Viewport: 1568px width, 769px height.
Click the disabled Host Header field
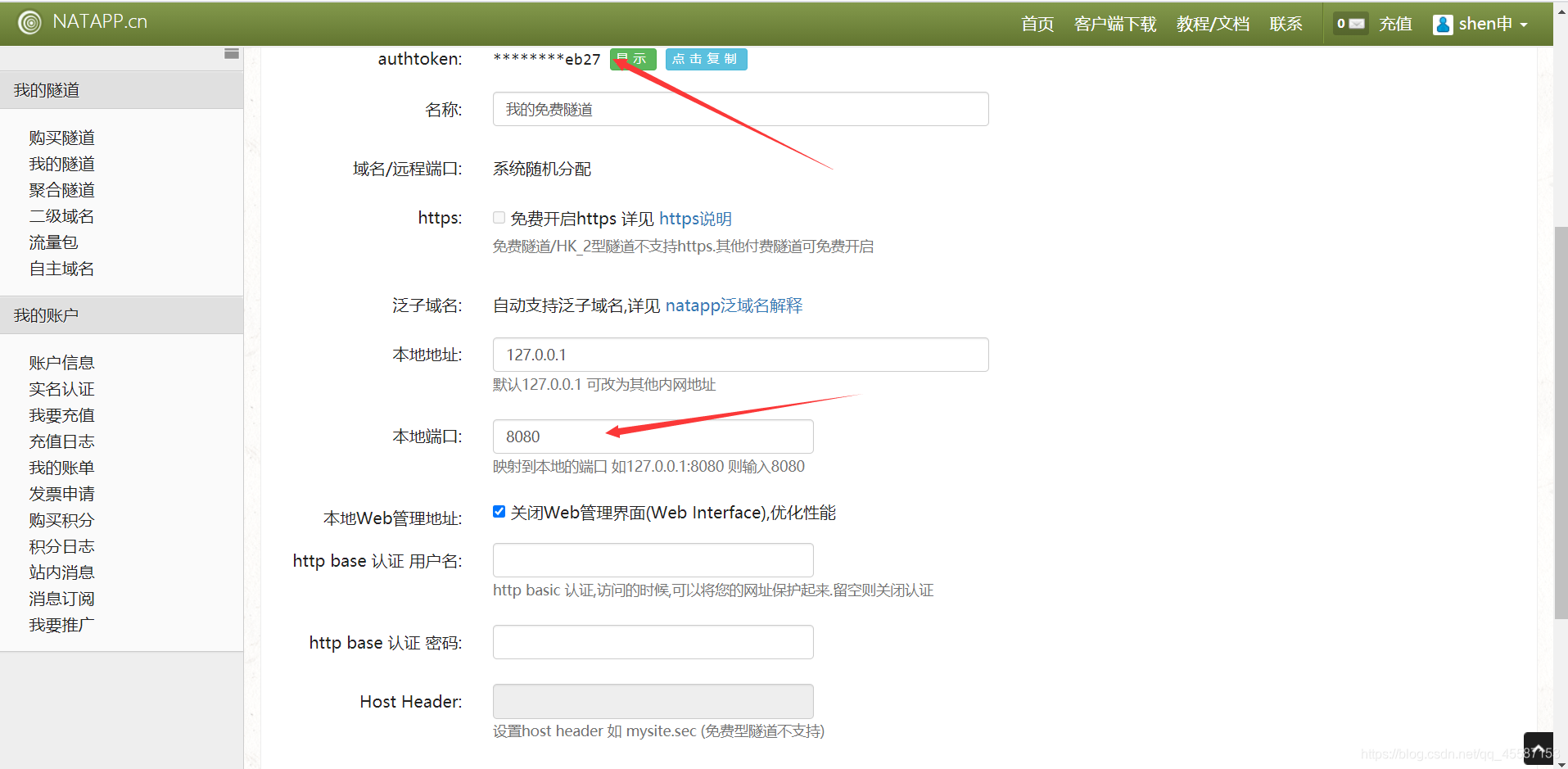tap(653, 701)
